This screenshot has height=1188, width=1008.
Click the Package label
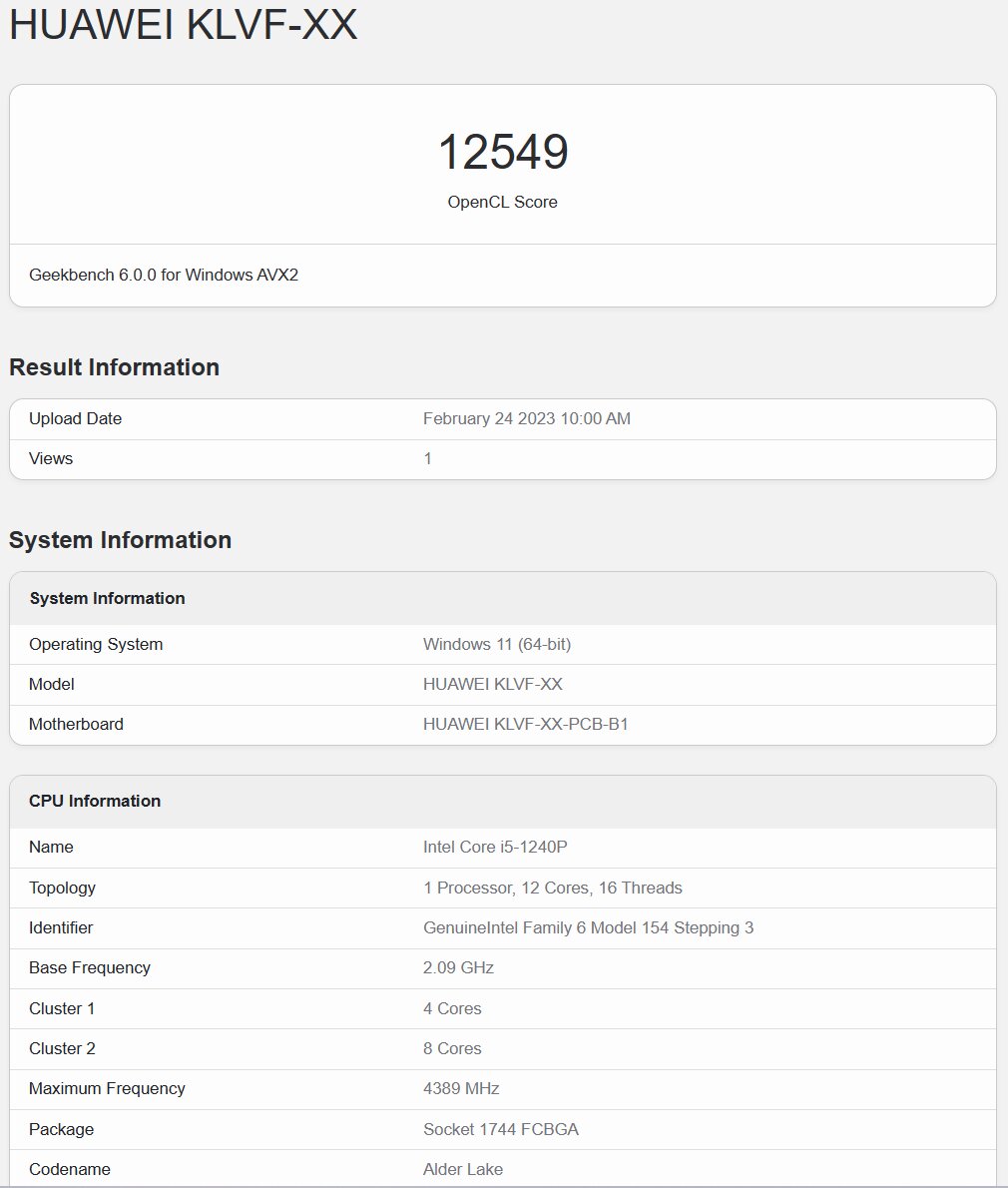click(61, 1130)
